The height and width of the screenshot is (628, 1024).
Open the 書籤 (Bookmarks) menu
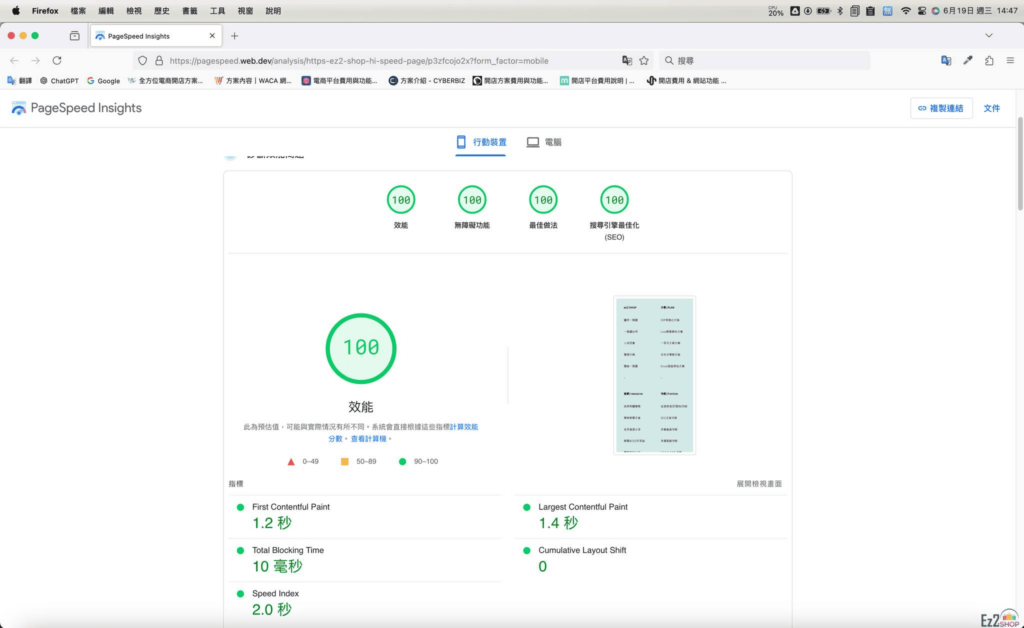[189, 10]
